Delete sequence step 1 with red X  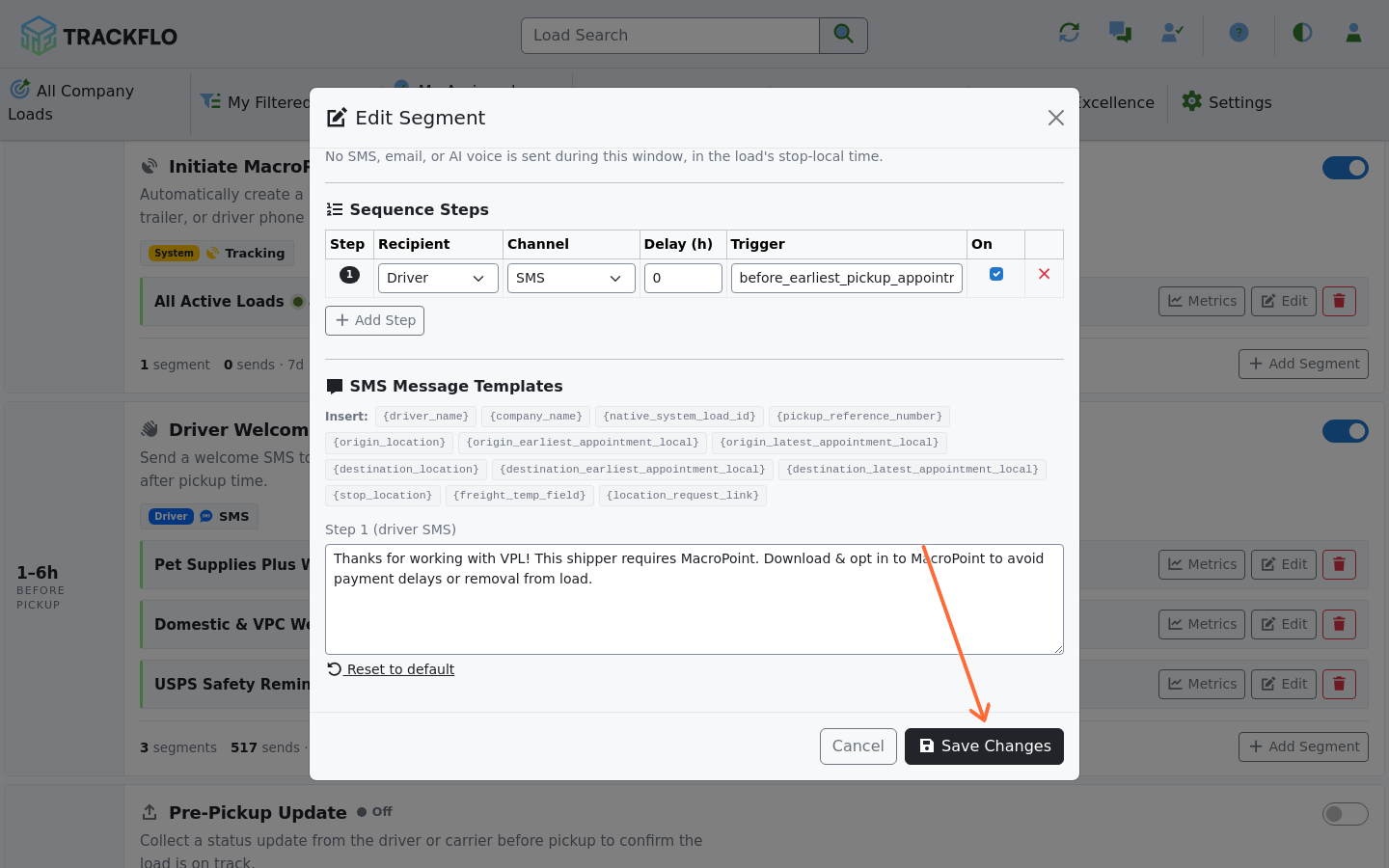tap(1044, 274)
